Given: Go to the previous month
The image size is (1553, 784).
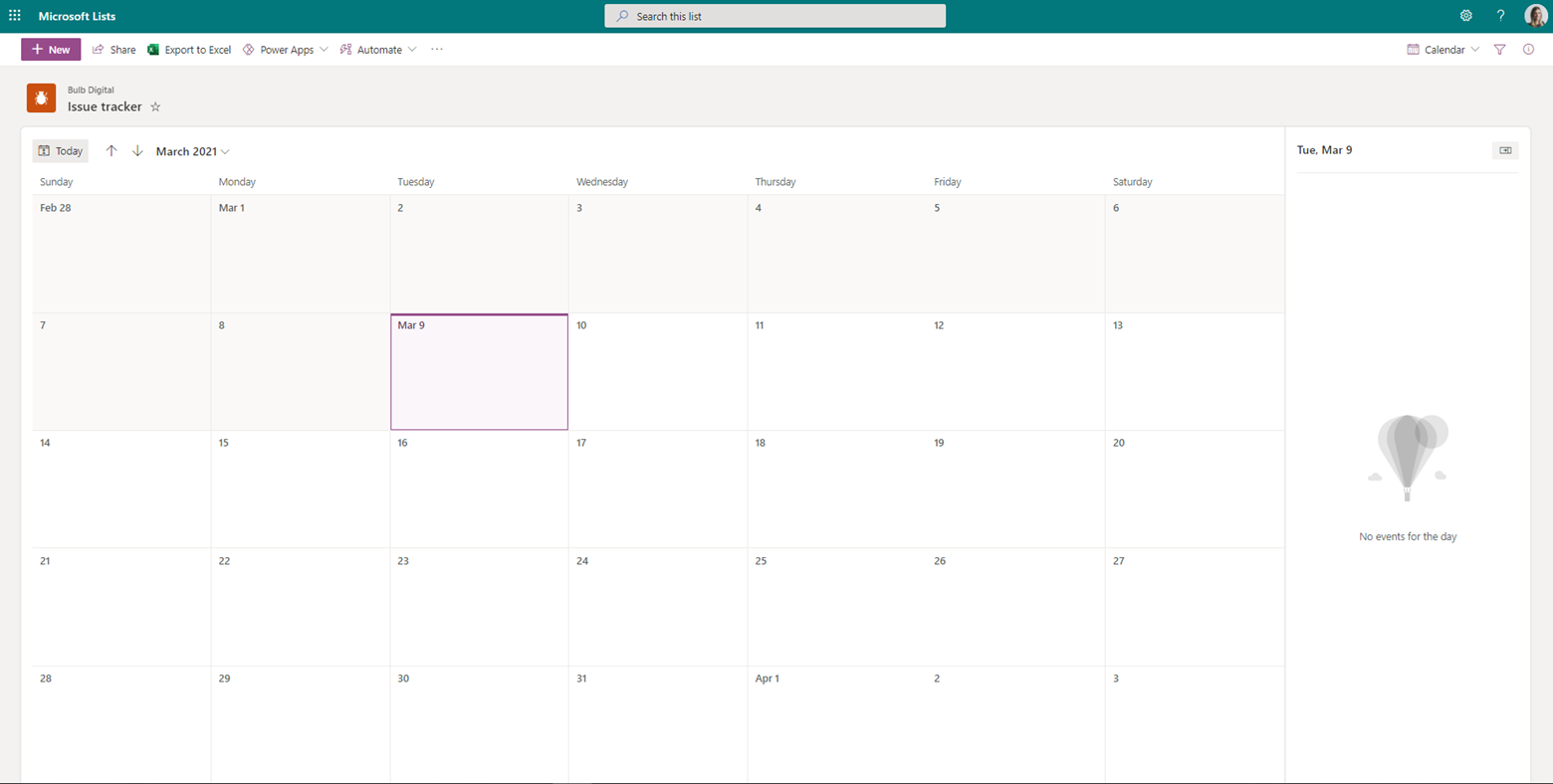Looking at the screenshot, I should [x=111, y=150].
